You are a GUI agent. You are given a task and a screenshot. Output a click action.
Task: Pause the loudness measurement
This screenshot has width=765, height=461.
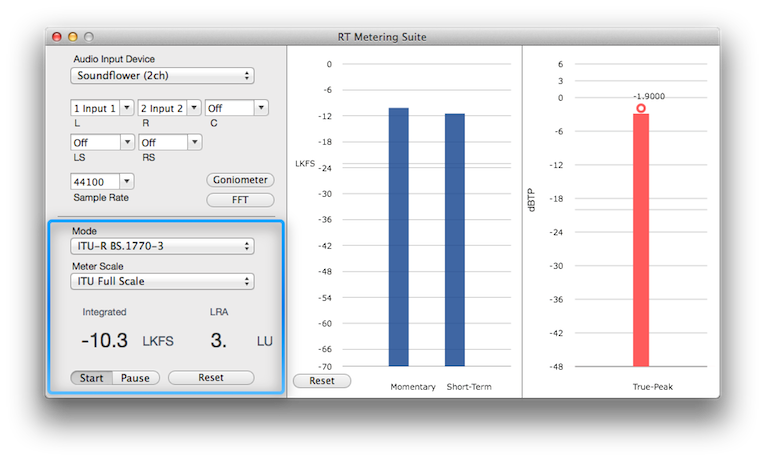(x=135, y=378)
